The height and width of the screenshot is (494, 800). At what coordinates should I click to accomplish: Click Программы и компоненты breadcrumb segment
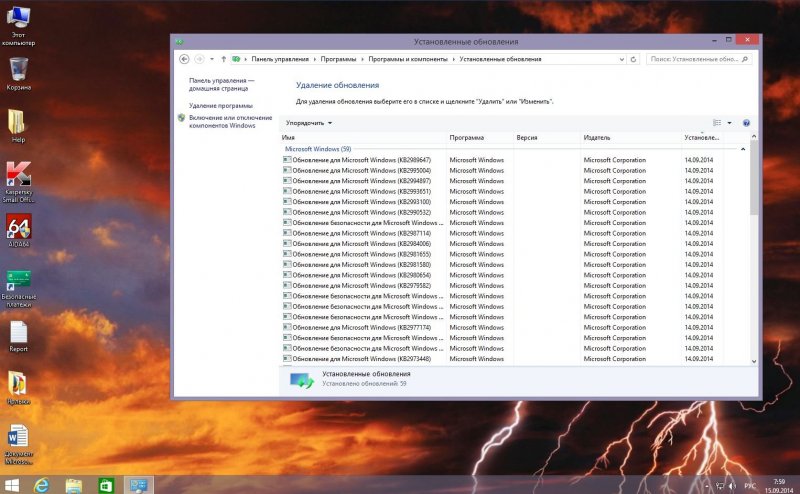[x=408, y=59]
